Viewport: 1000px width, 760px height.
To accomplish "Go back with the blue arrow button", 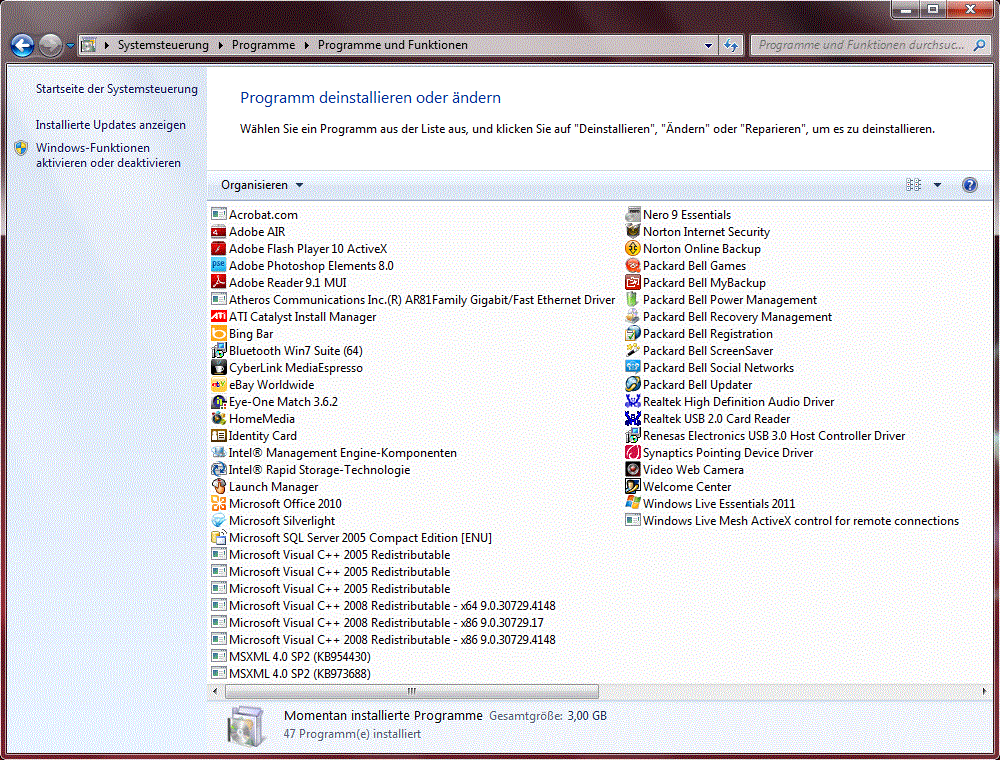I will 22,45.
